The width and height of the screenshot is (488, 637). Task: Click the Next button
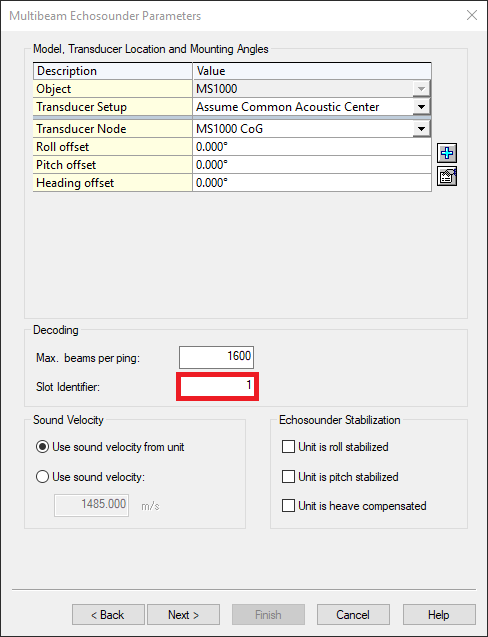tap(183, 615)
